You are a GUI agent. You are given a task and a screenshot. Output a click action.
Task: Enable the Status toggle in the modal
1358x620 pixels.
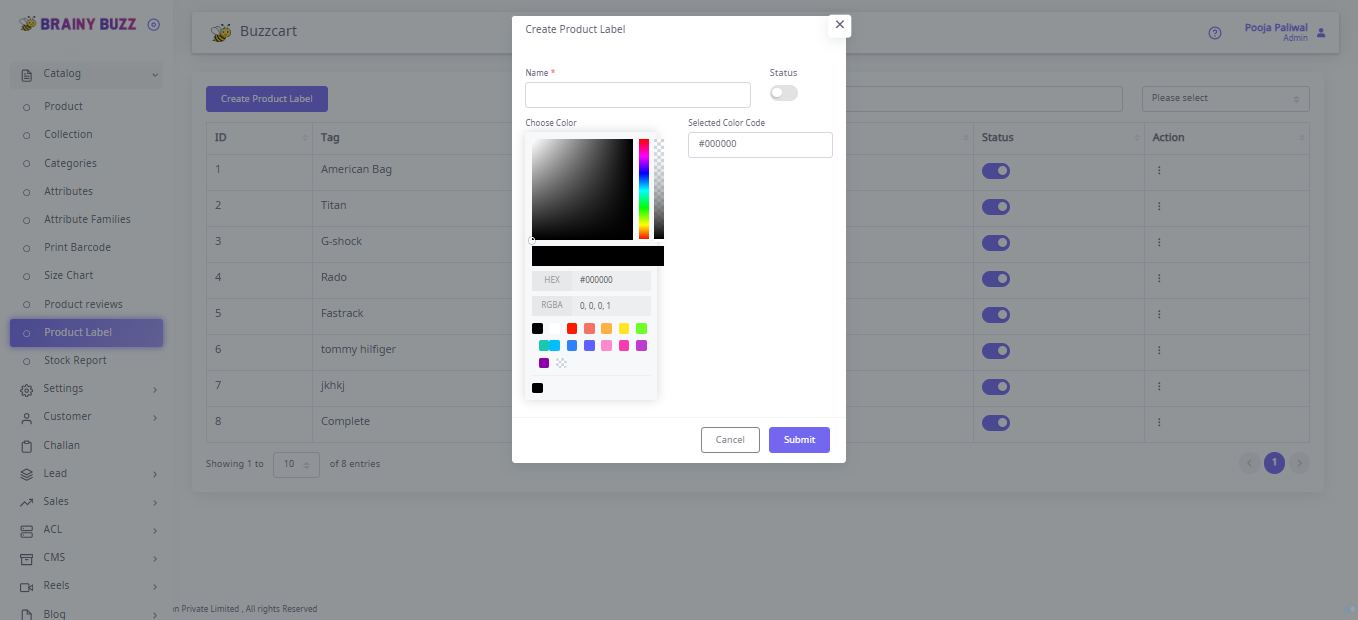click(783, 92)
